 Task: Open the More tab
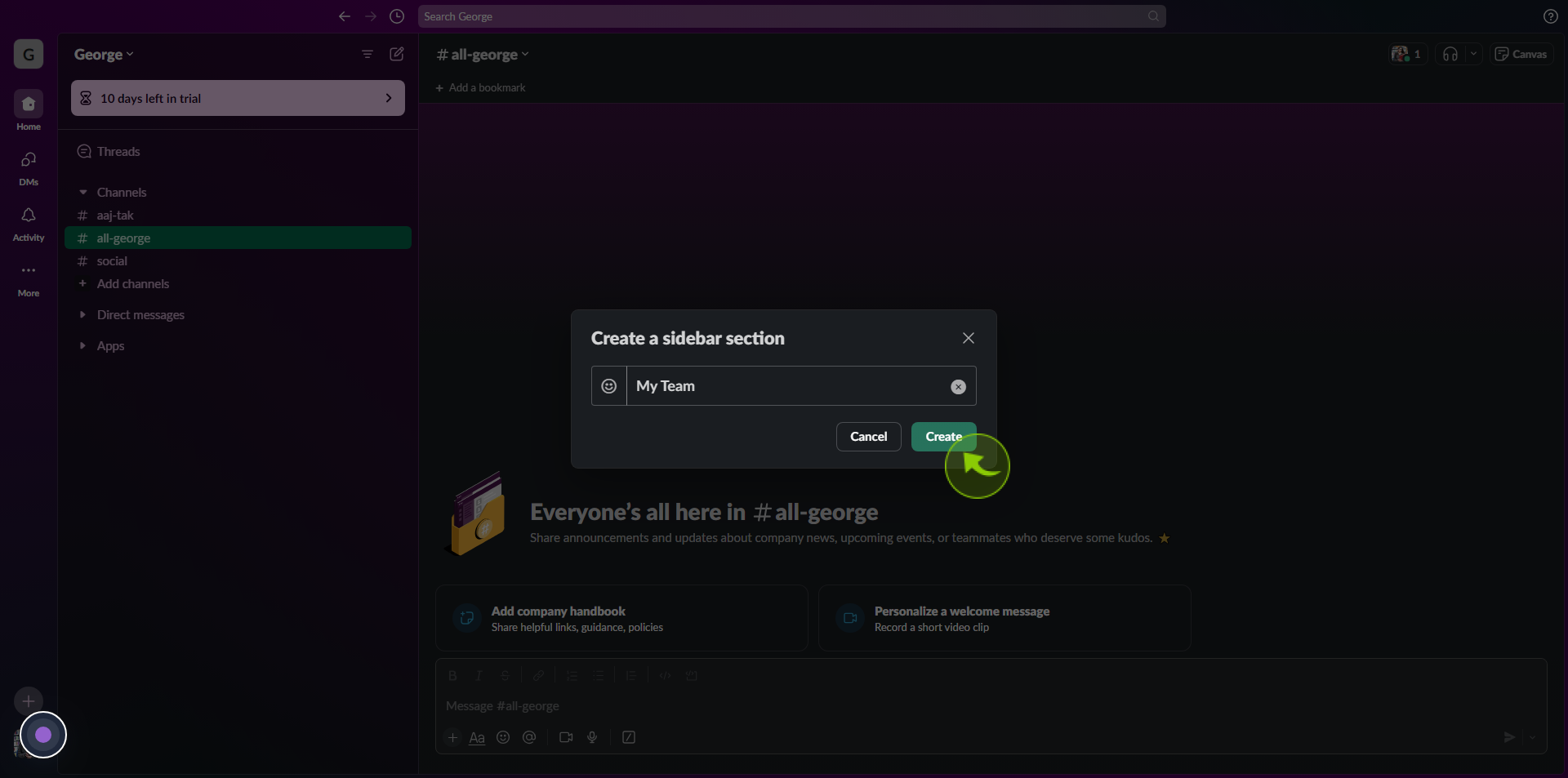(29, 279)
